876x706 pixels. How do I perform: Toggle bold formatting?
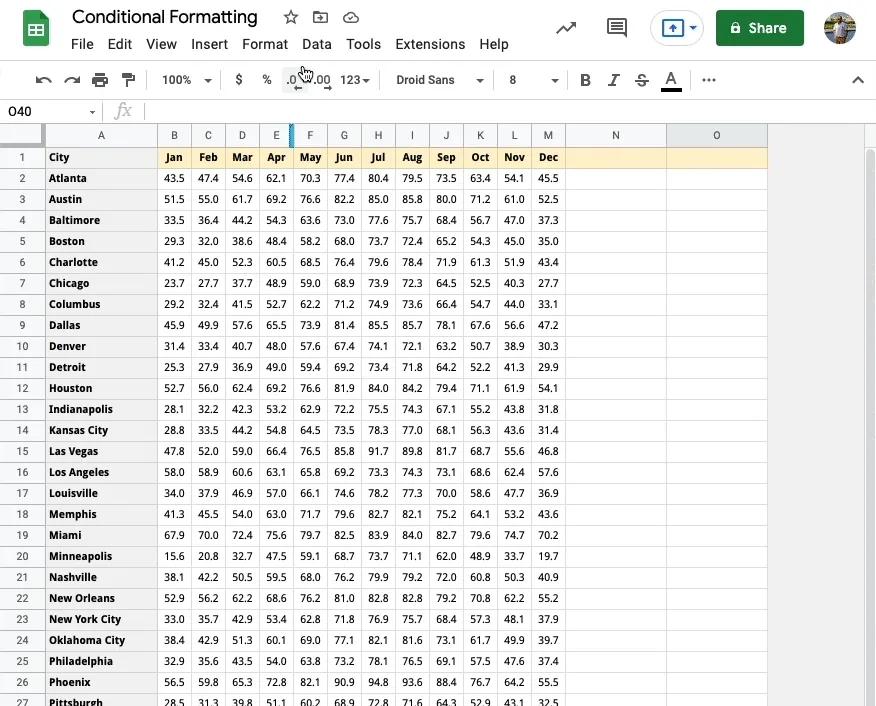pyautogui.click(x=586, y=80)
